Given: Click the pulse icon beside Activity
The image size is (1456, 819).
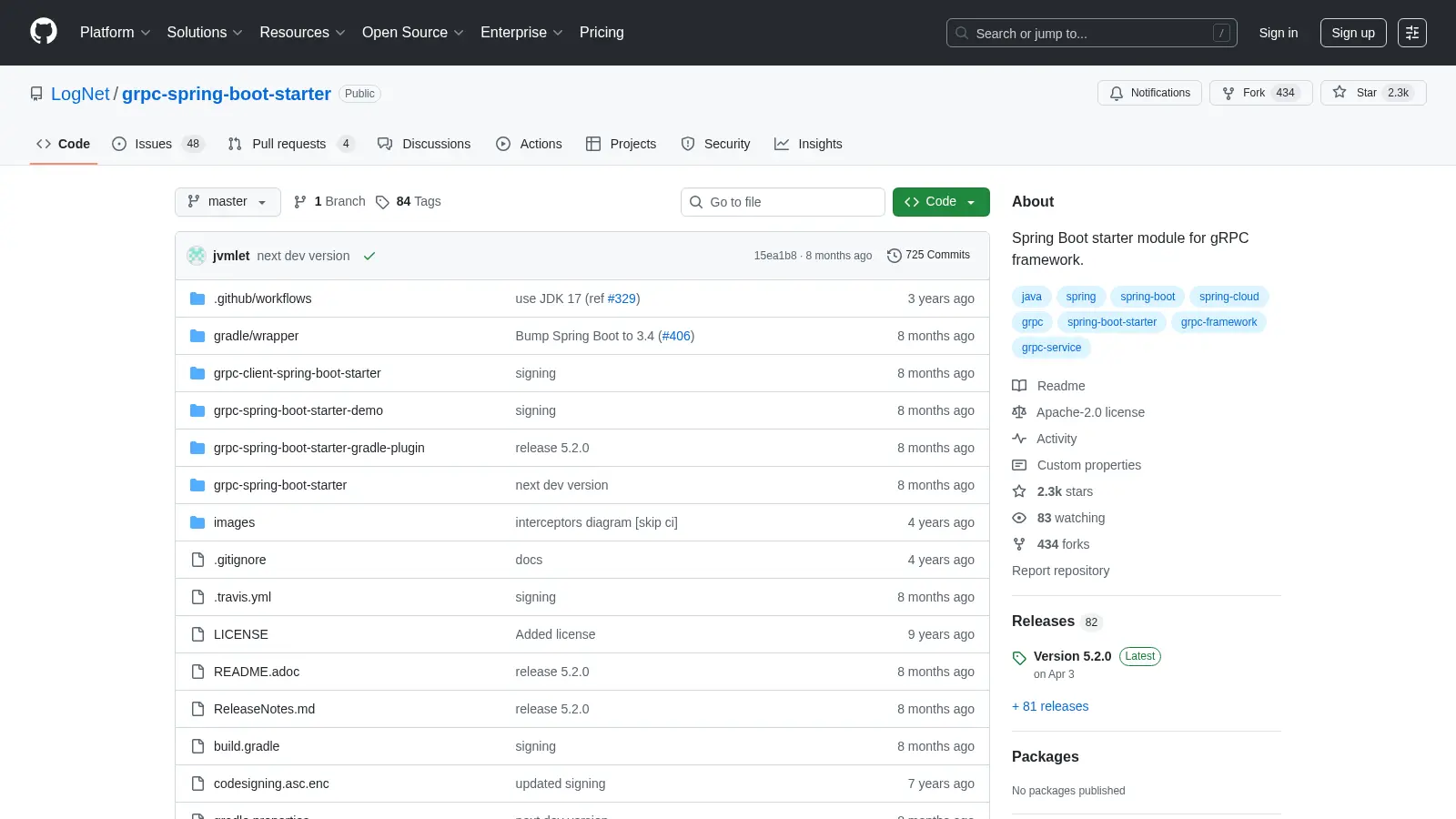Looking at the screenshot, I should [1019, 439].
